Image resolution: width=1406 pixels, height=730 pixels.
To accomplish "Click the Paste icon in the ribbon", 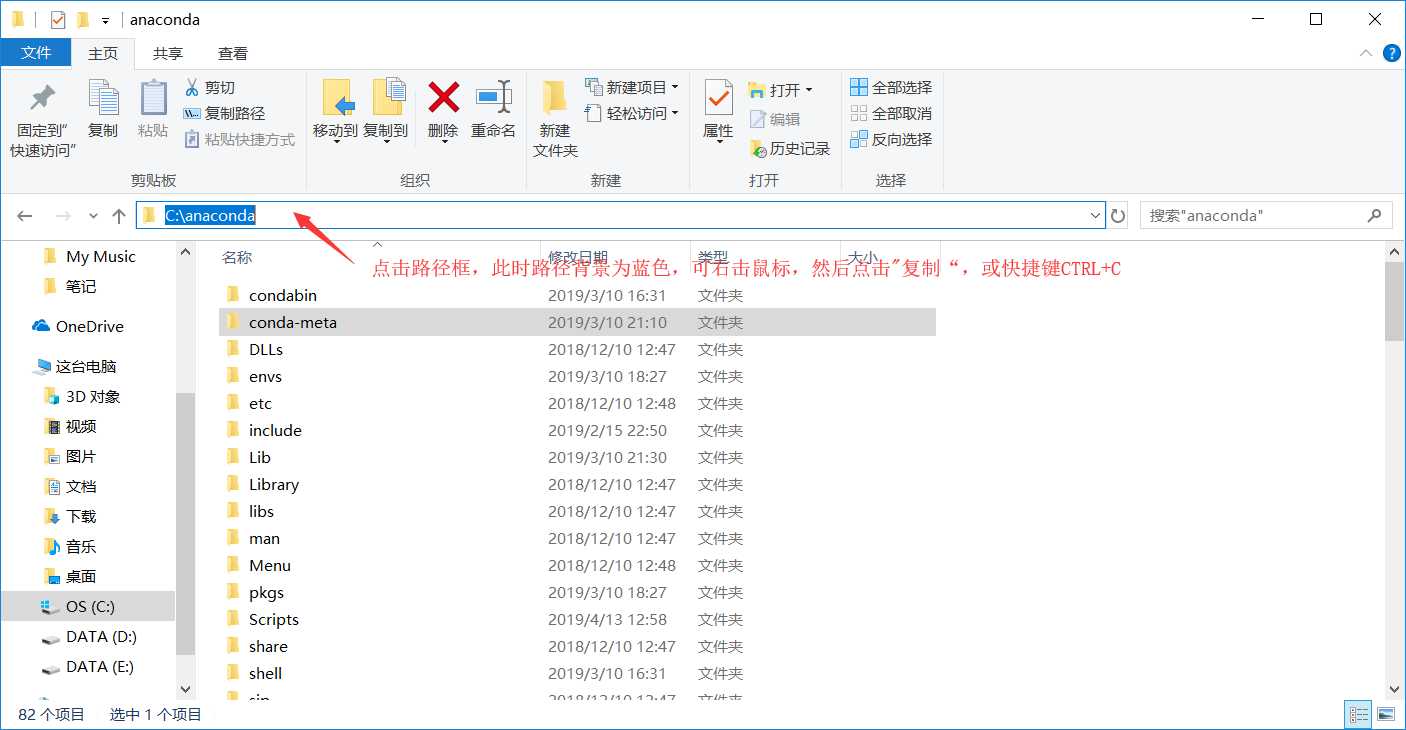I will [153, 98].
